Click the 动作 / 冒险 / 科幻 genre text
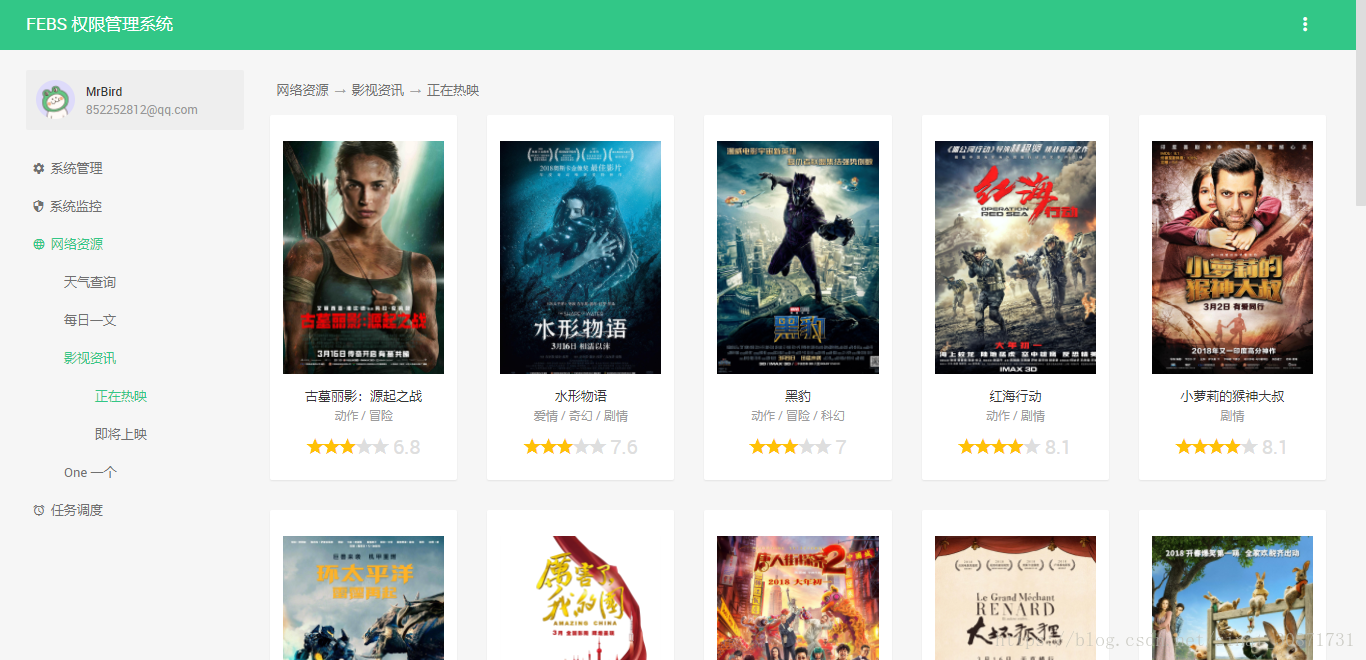The width and height of the screenshot is (1366, 660). (798, 416)
